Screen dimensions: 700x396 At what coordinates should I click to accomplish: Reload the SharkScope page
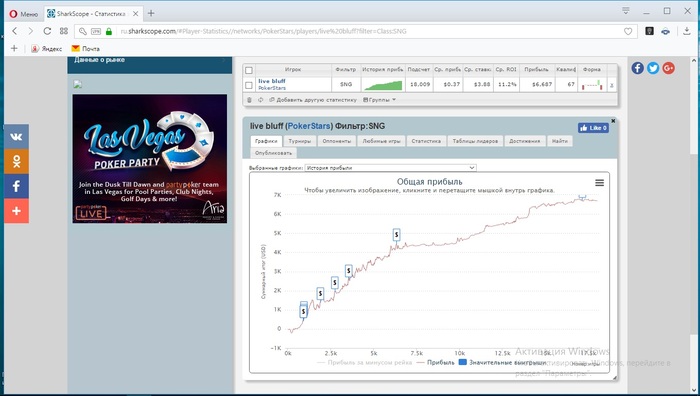[47, 31]
